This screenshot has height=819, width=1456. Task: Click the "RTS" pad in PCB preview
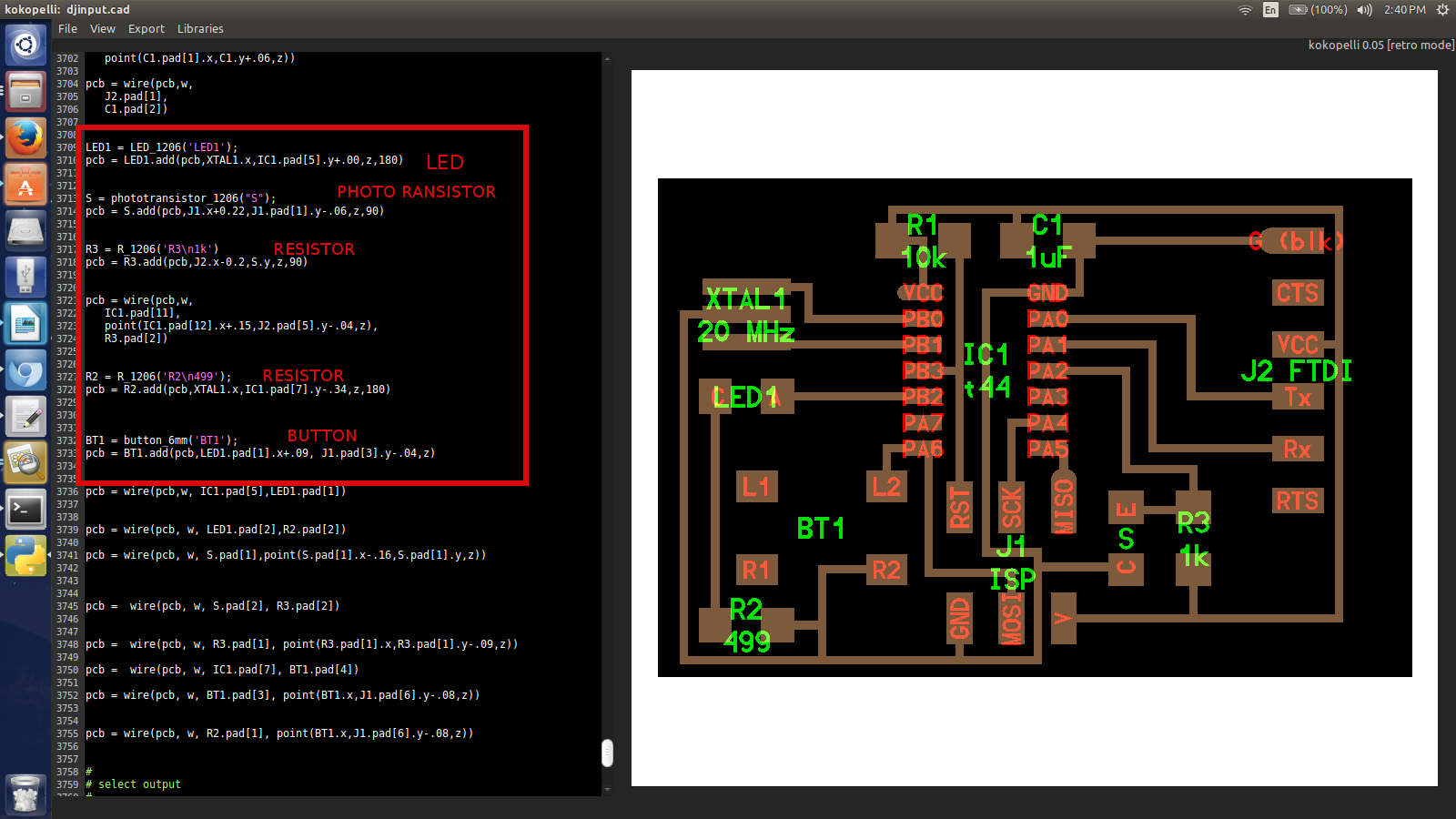click(x=1297, y=500)
